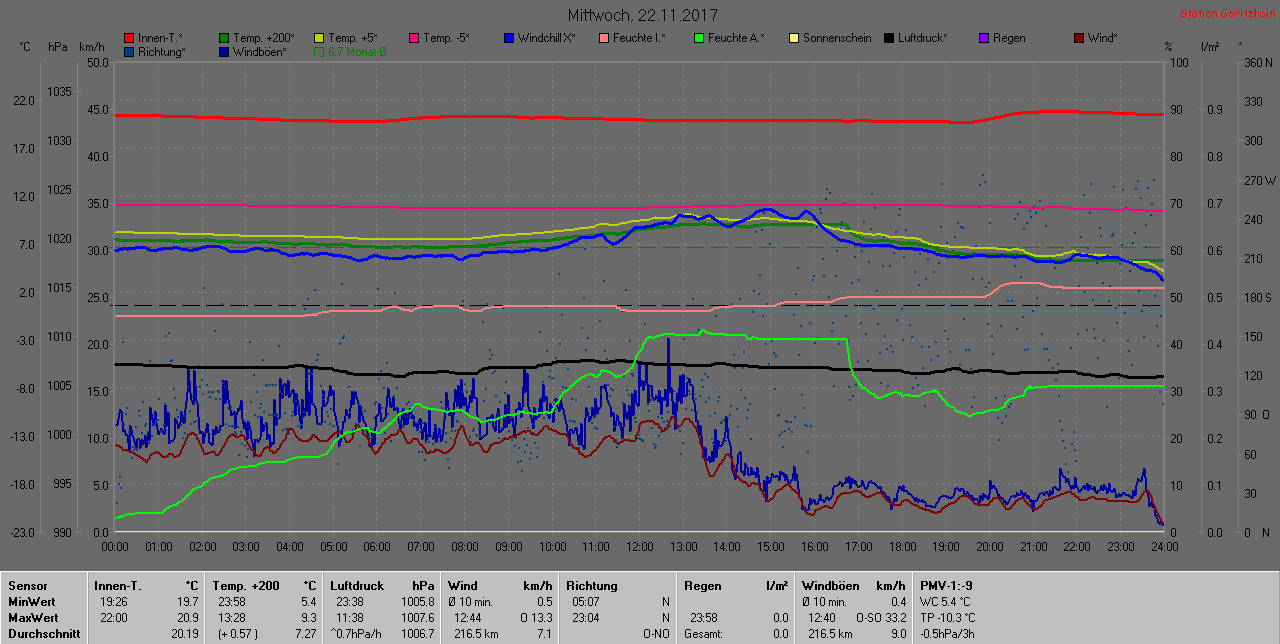1280x644 pixels.
Task: Click the 22.0 °C axis value
Action: (24, 101)
